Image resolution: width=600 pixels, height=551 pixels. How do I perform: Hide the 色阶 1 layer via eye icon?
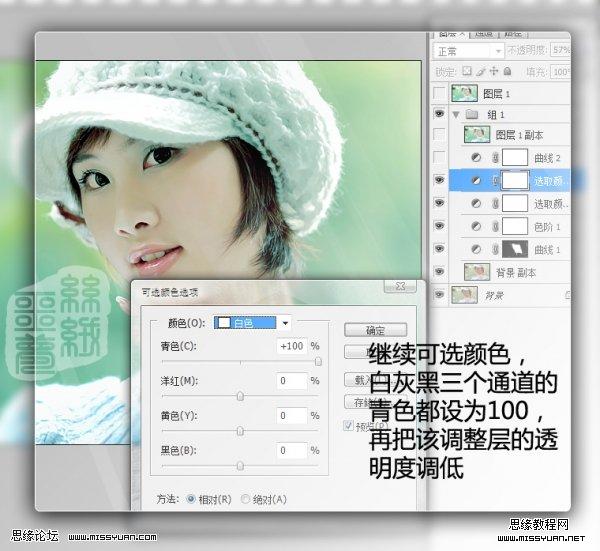[x=441, y=226]
